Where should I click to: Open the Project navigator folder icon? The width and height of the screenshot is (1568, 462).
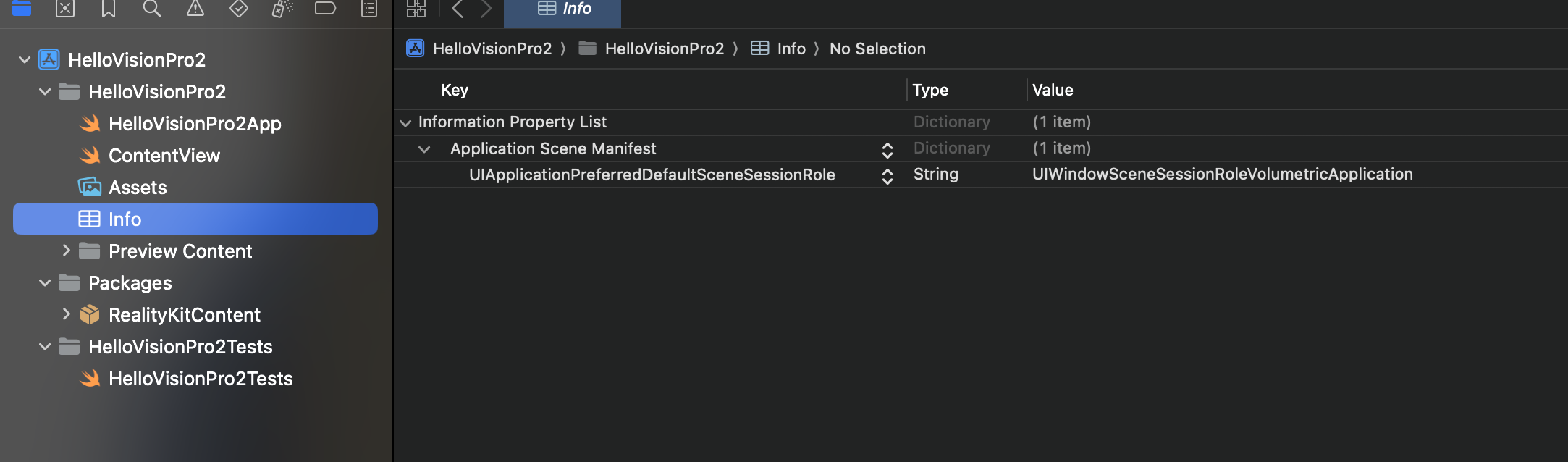(22, 9)
